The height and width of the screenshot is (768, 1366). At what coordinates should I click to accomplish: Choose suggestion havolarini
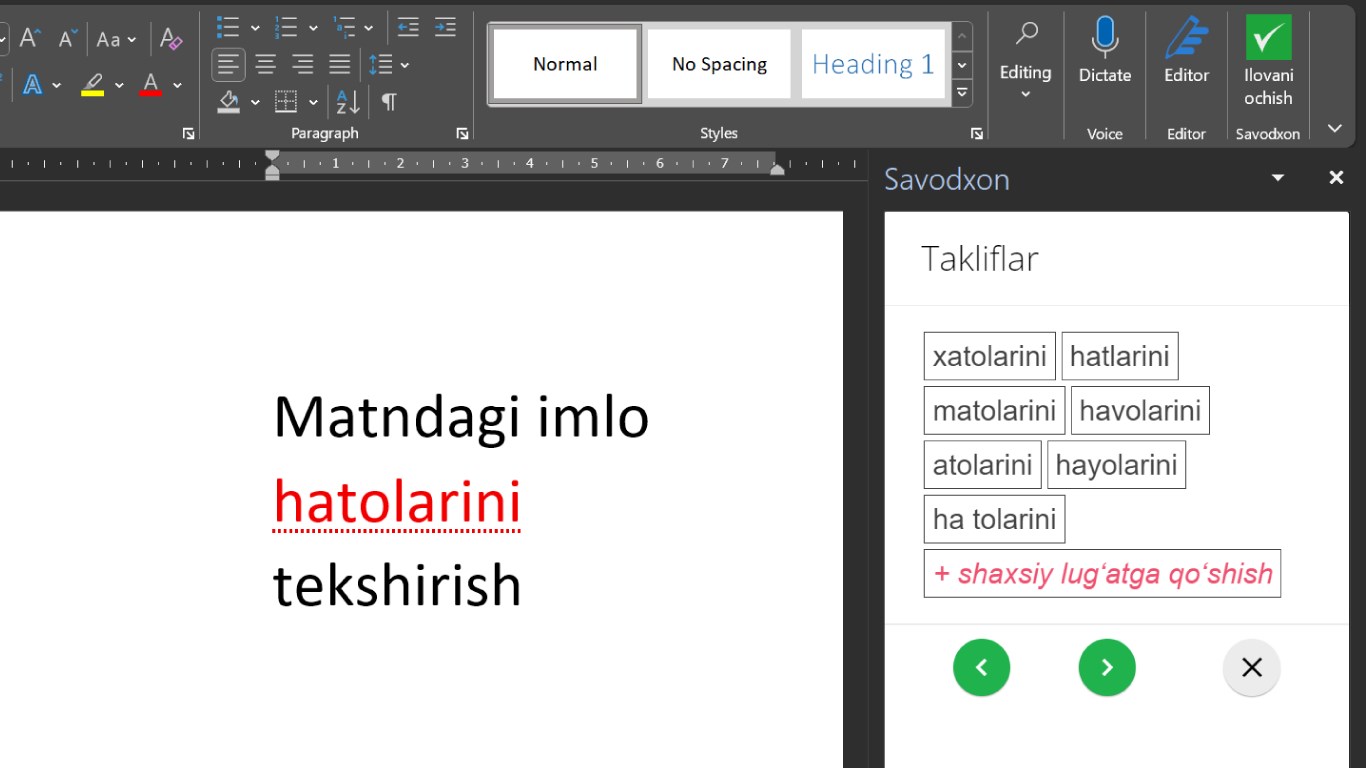click(1140, 410)
